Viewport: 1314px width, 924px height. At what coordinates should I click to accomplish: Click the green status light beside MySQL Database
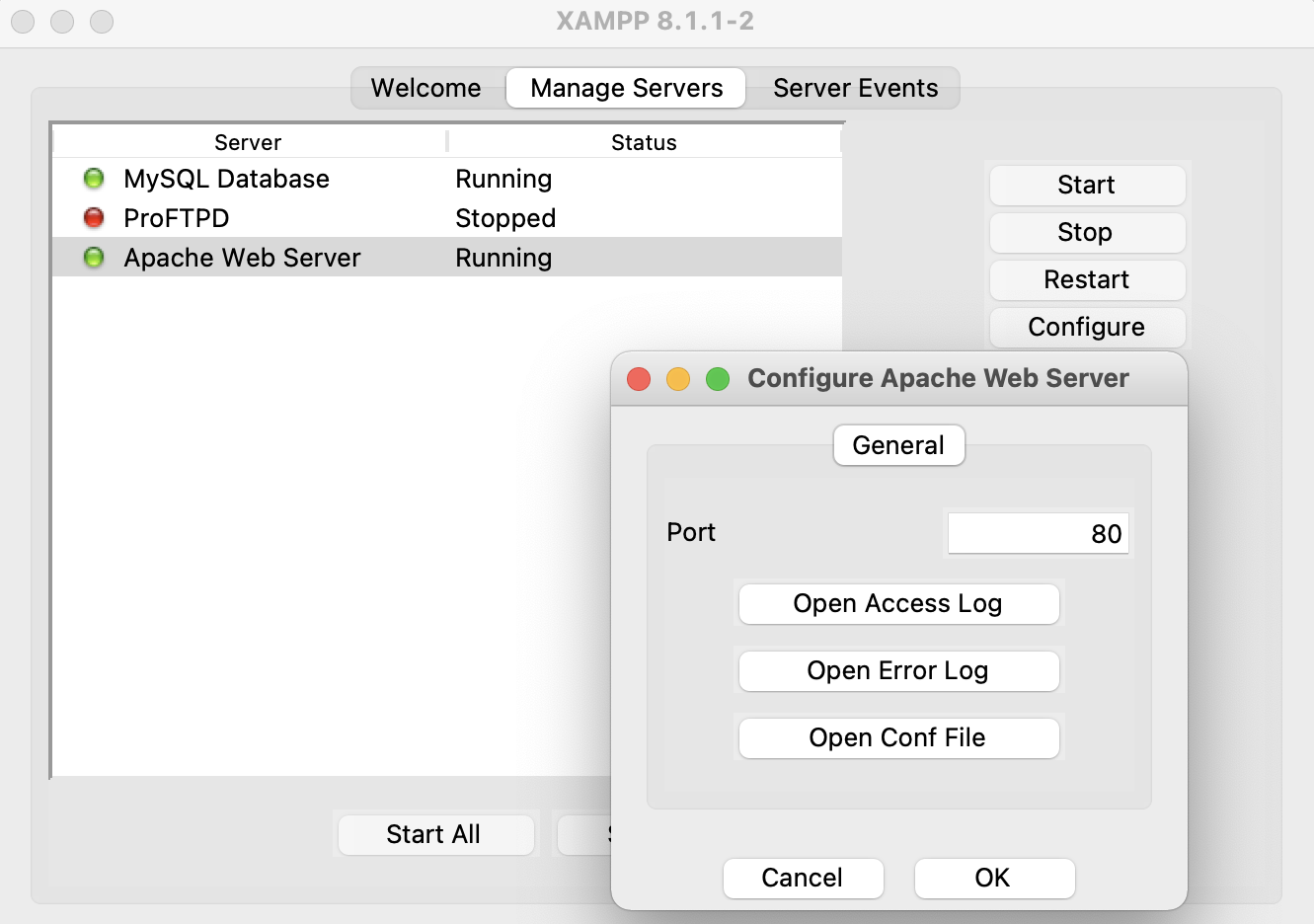[x=93, y=179]
